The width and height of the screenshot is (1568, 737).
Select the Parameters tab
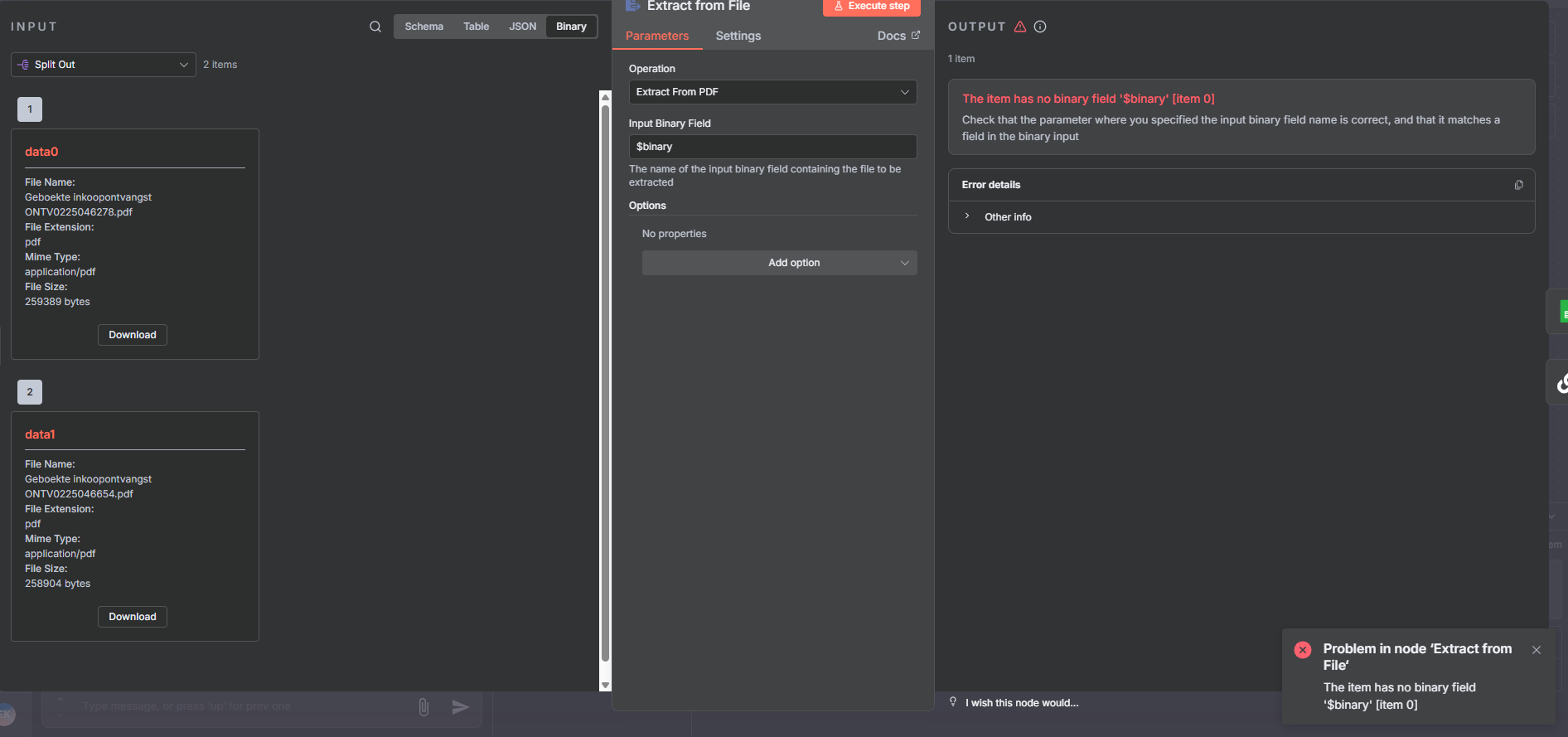(x=657, y=36)
